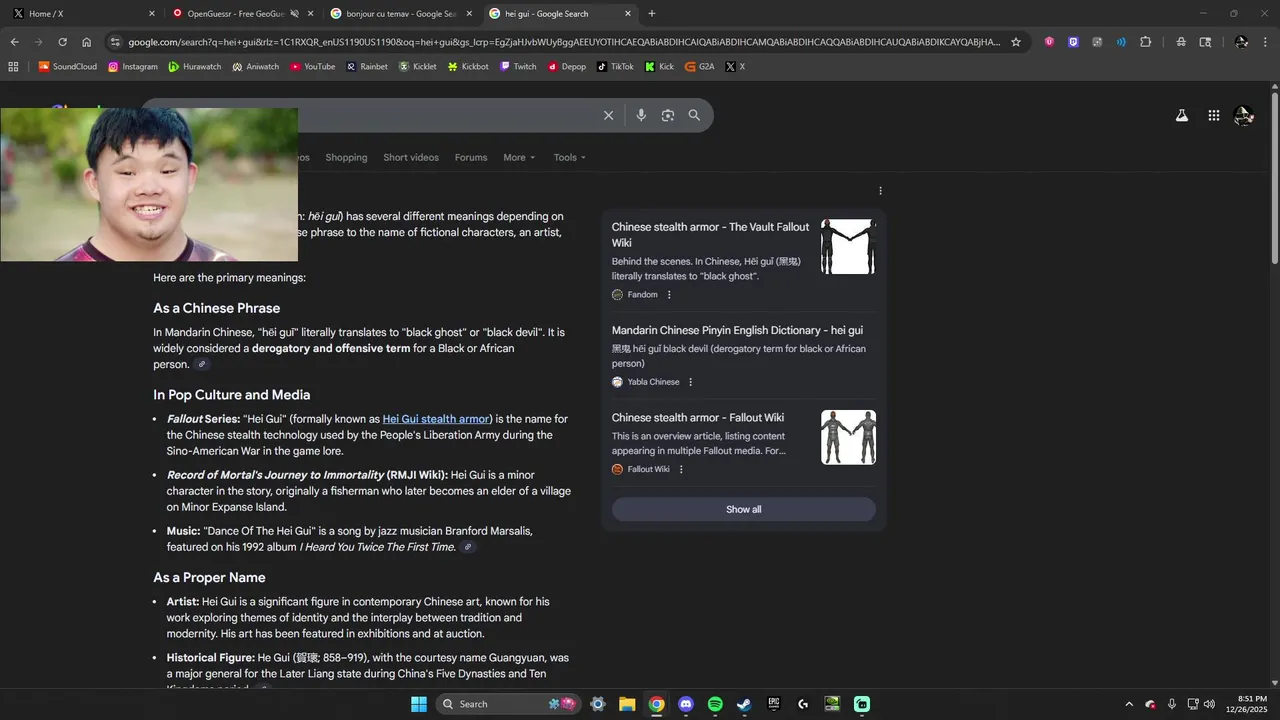Switch to the Home / X tab
Image resolution: width=1280 pixels, height=720 pixels.
(x=82, y=14)
